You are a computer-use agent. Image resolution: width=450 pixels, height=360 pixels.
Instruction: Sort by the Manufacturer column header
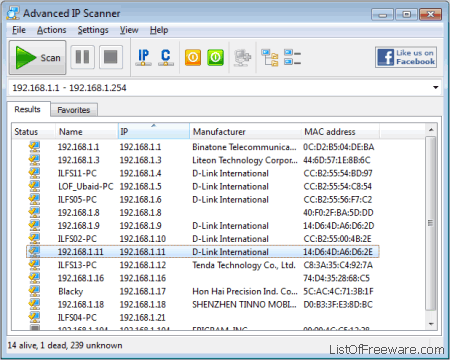pos(245,132)
